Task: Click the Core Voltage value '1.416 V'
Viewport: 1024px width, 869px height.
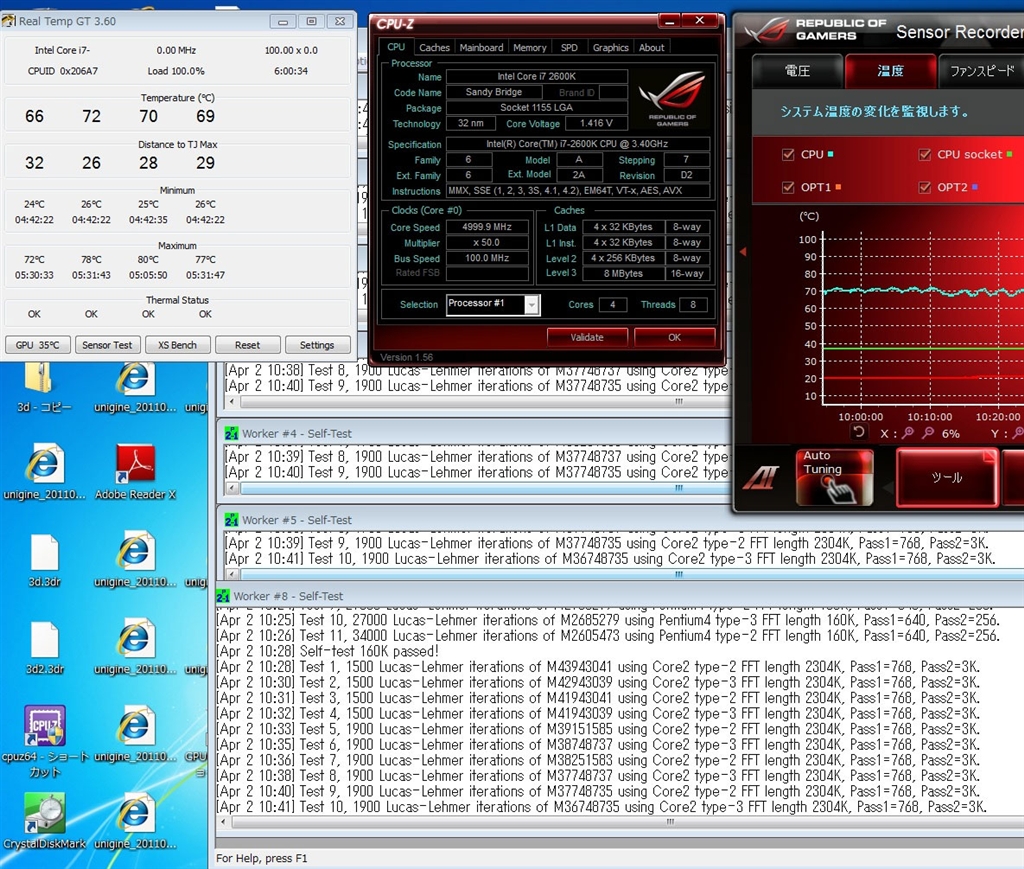Action: pos(596,123)
